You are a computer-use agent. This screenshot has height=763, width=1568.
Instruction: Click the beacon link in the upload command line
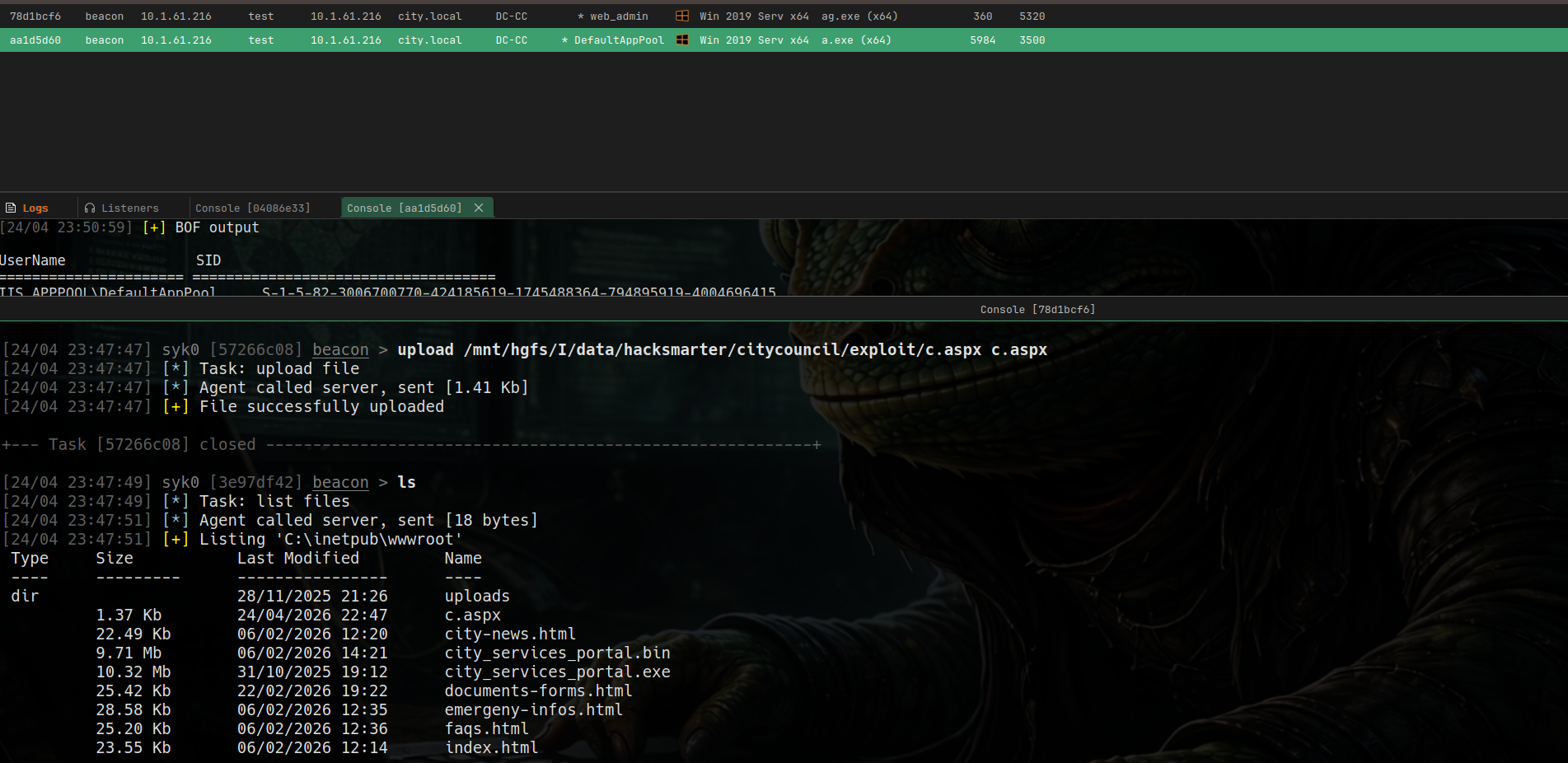[340, 349]
